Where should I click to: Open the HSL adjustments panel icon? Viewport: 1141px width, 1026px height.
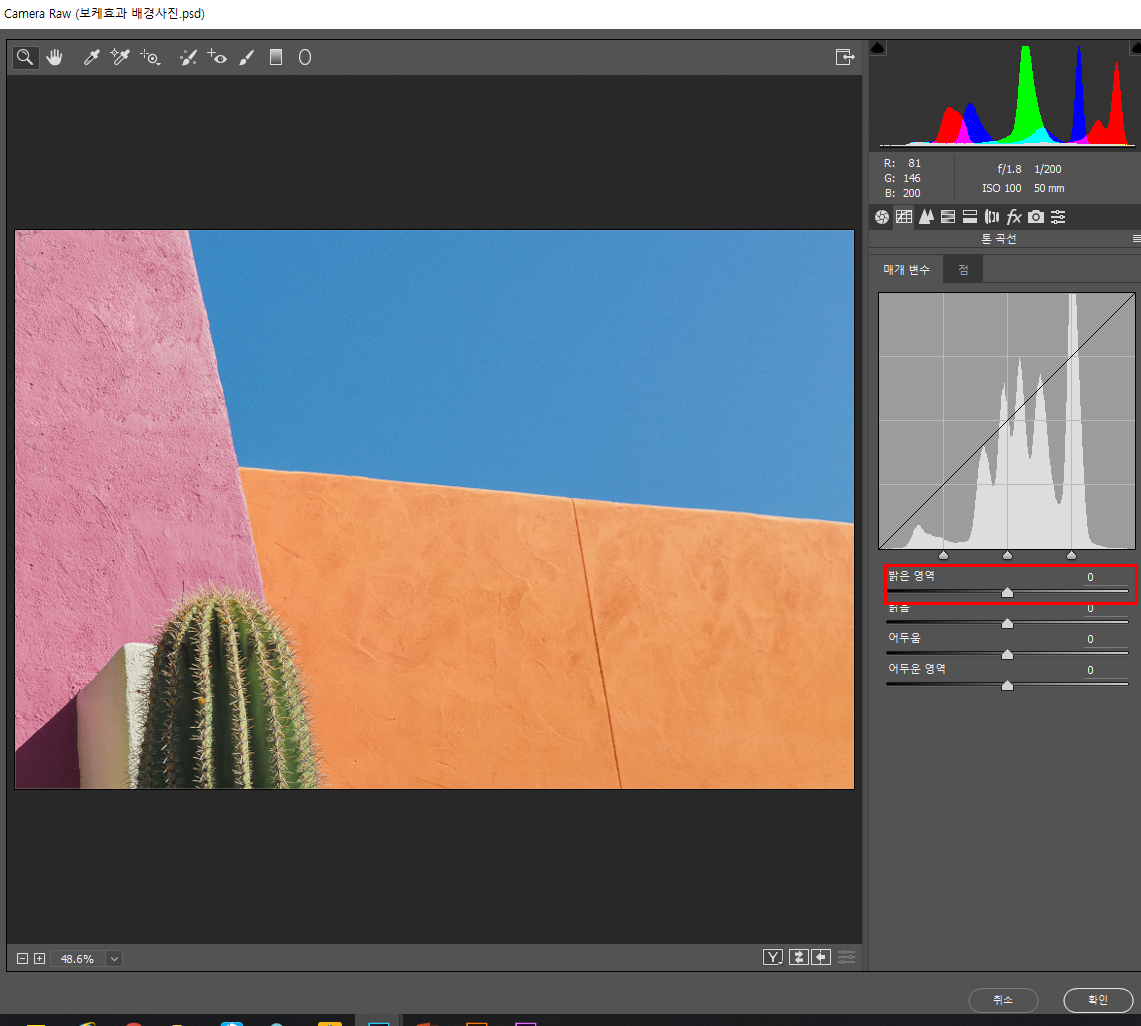tap(947, 217)
